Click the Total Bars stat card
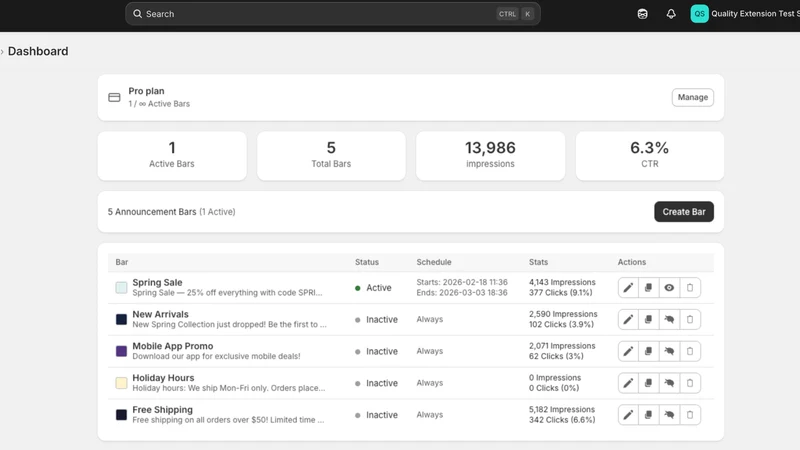 (331, 156)
